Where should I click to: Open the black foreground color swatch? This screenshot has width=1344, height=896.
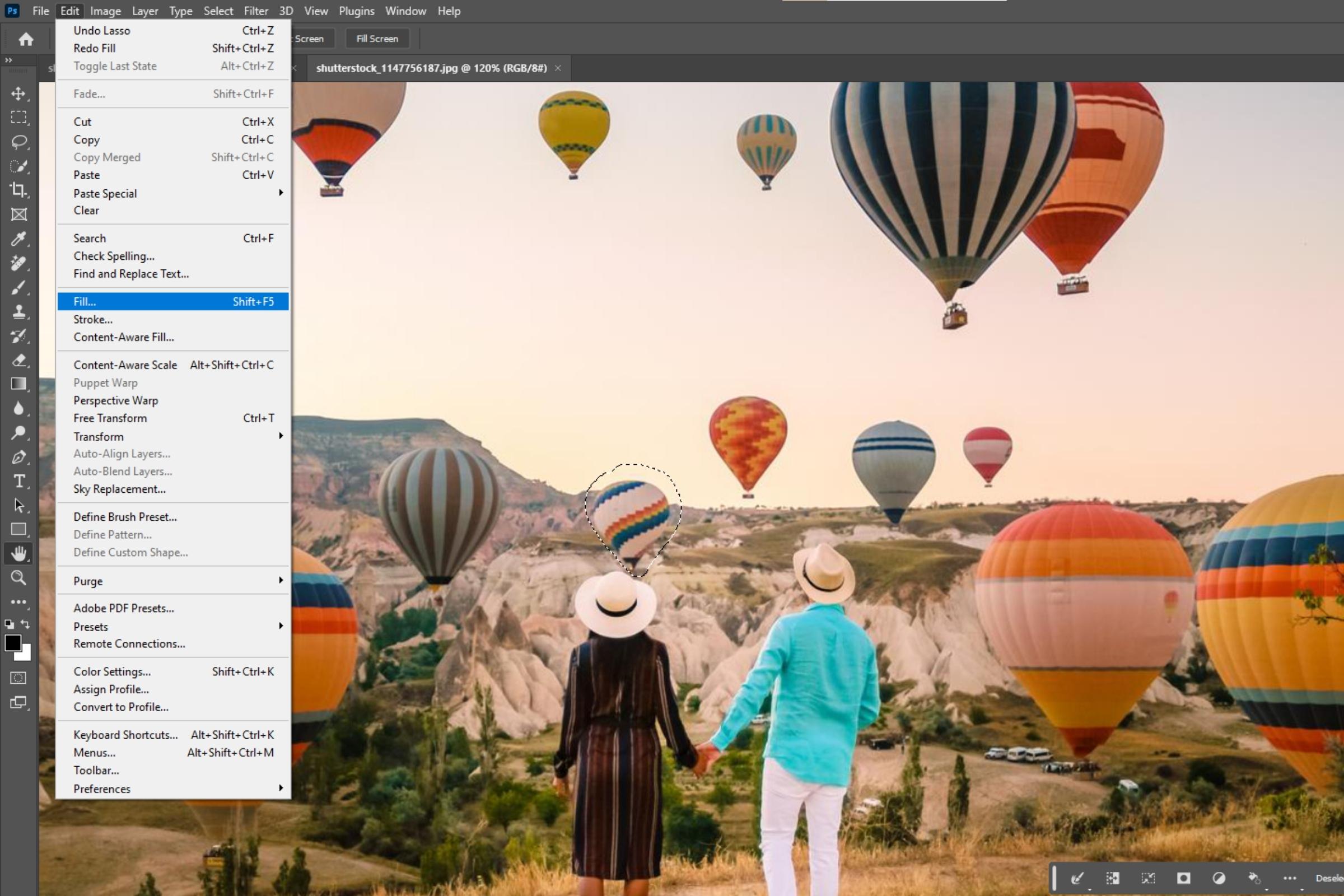point(12,643)
